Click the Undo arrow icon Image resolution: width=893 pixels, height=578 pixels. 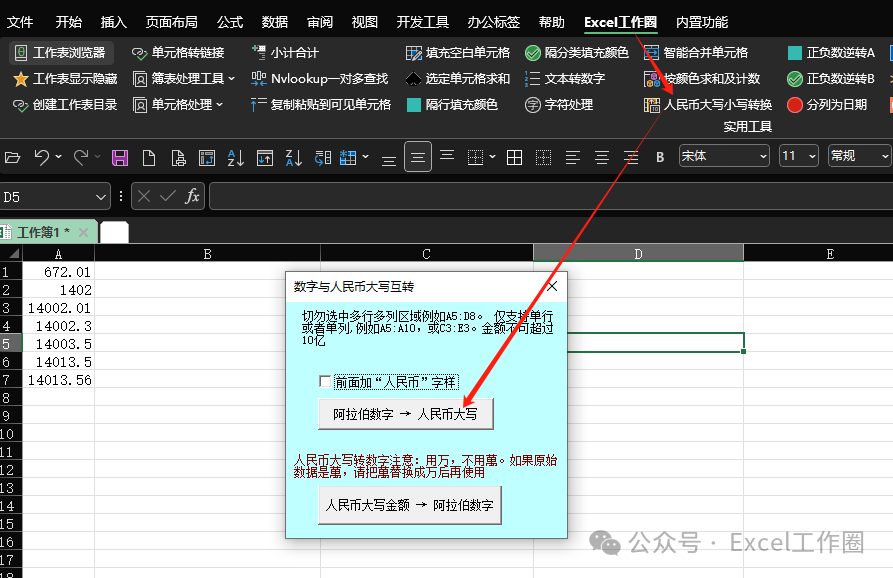point(41,157)
